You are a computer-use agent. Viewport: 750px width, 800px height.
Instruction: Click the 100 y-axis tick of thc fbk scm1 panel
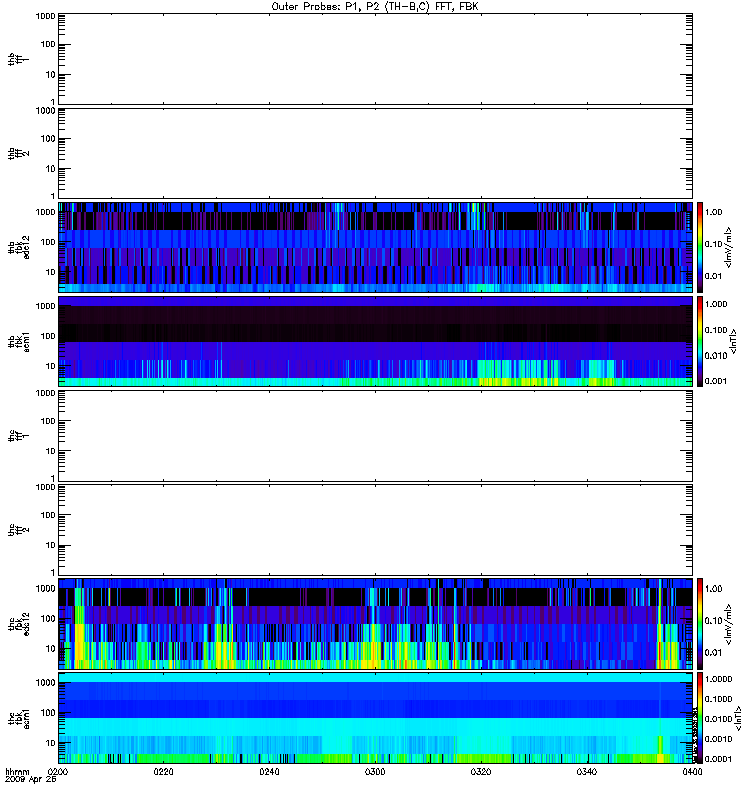[x=48, y=713]
